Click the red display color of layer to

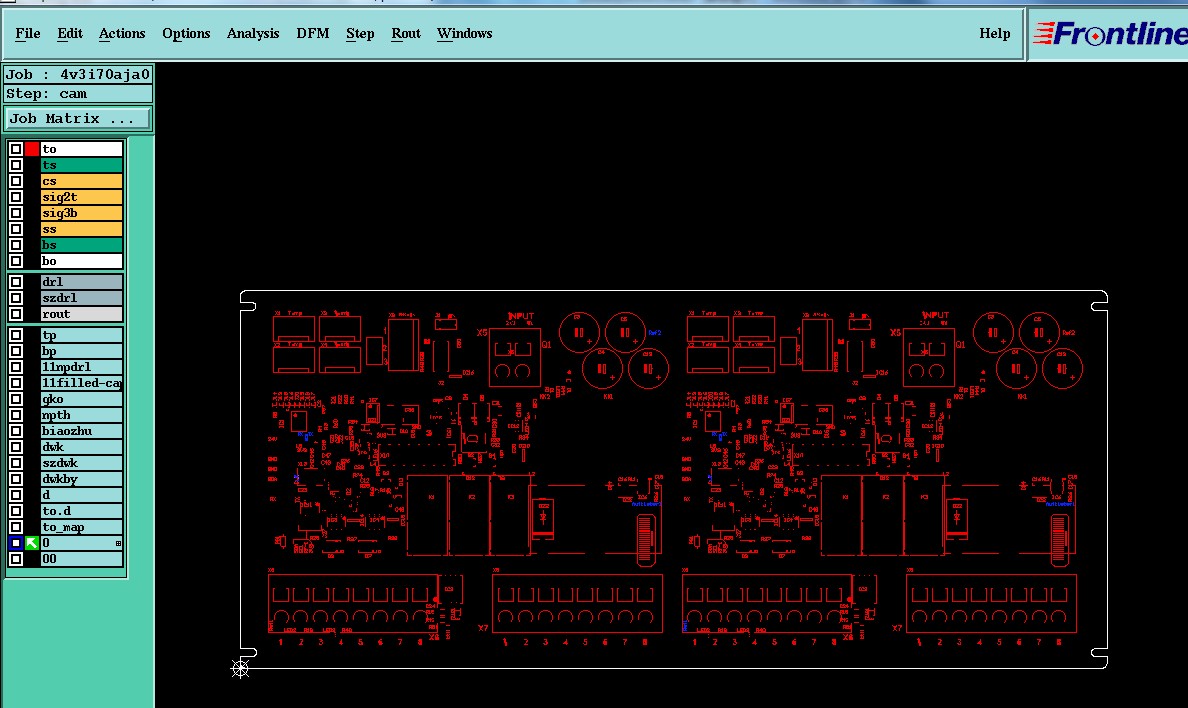32,149
